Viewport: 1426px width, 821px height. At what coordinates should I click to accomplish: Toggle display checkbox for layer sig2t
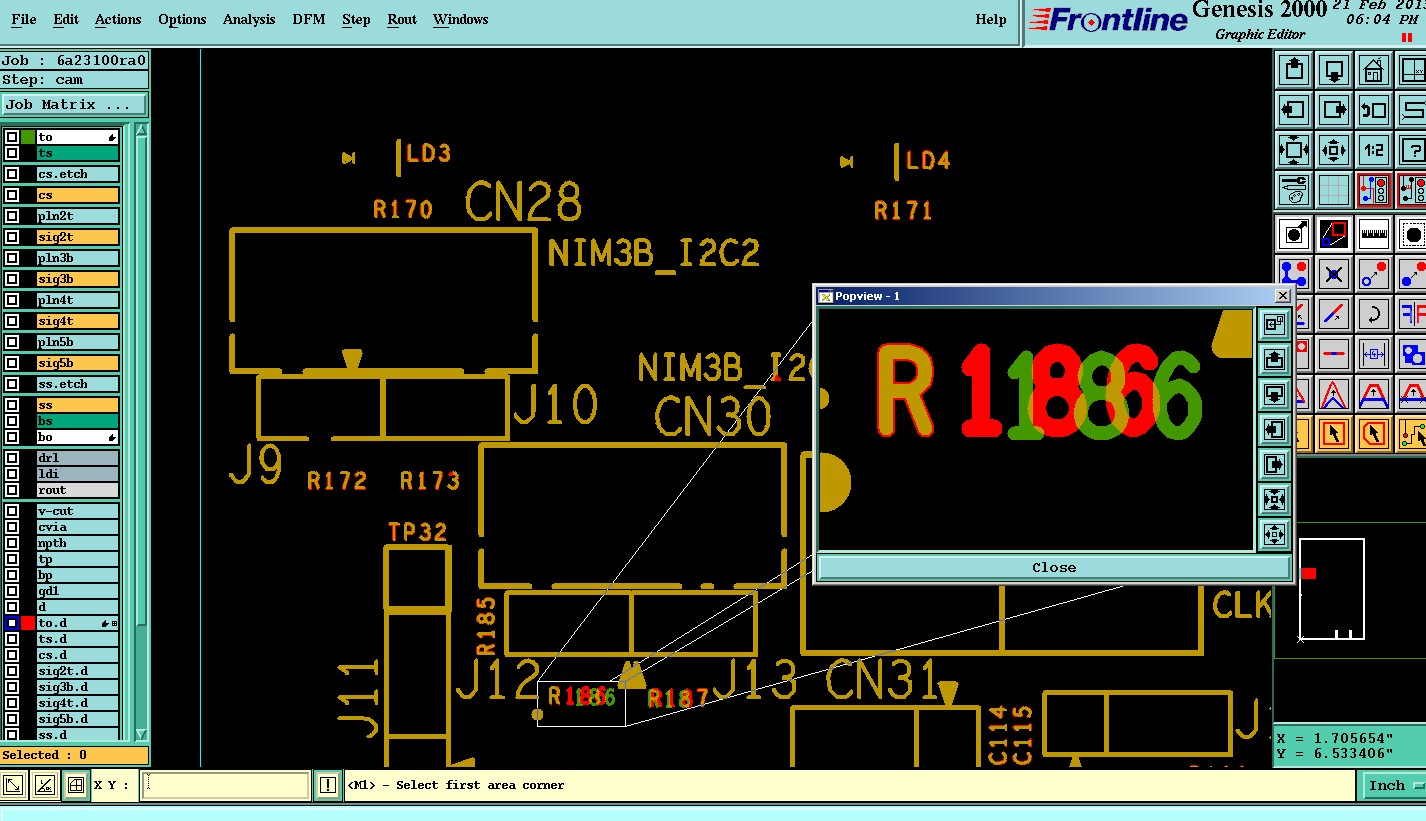(x=12, y=237)
